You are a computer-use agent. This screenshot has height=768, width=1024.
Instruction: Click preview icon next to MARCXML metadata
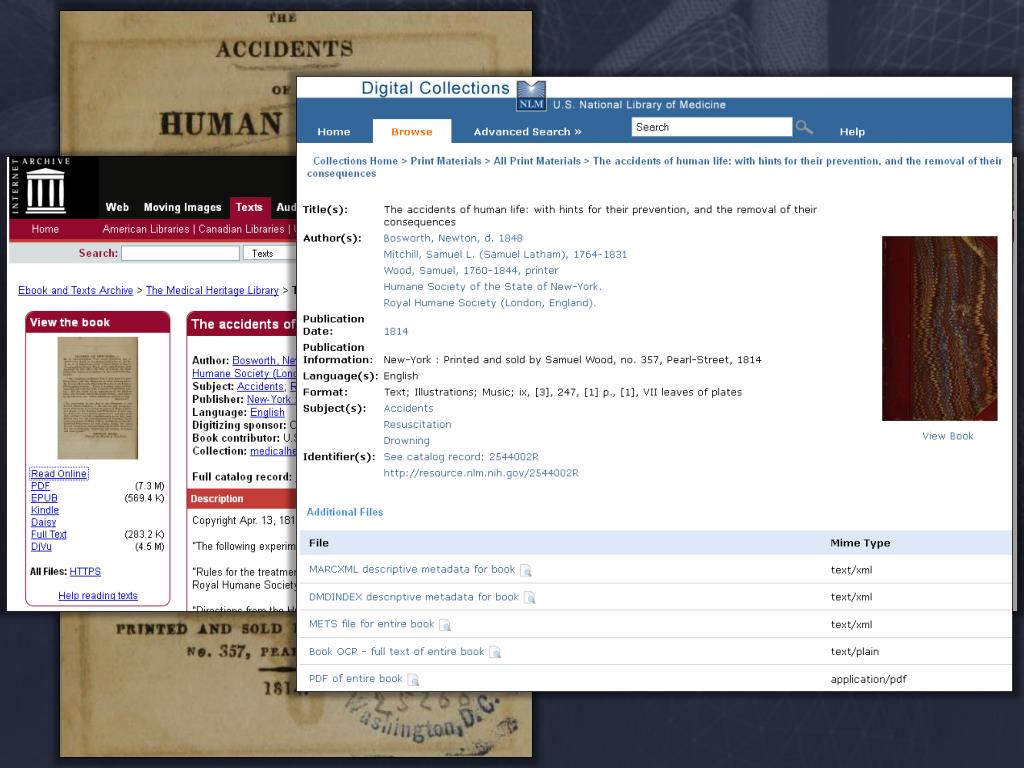[526, 570]
